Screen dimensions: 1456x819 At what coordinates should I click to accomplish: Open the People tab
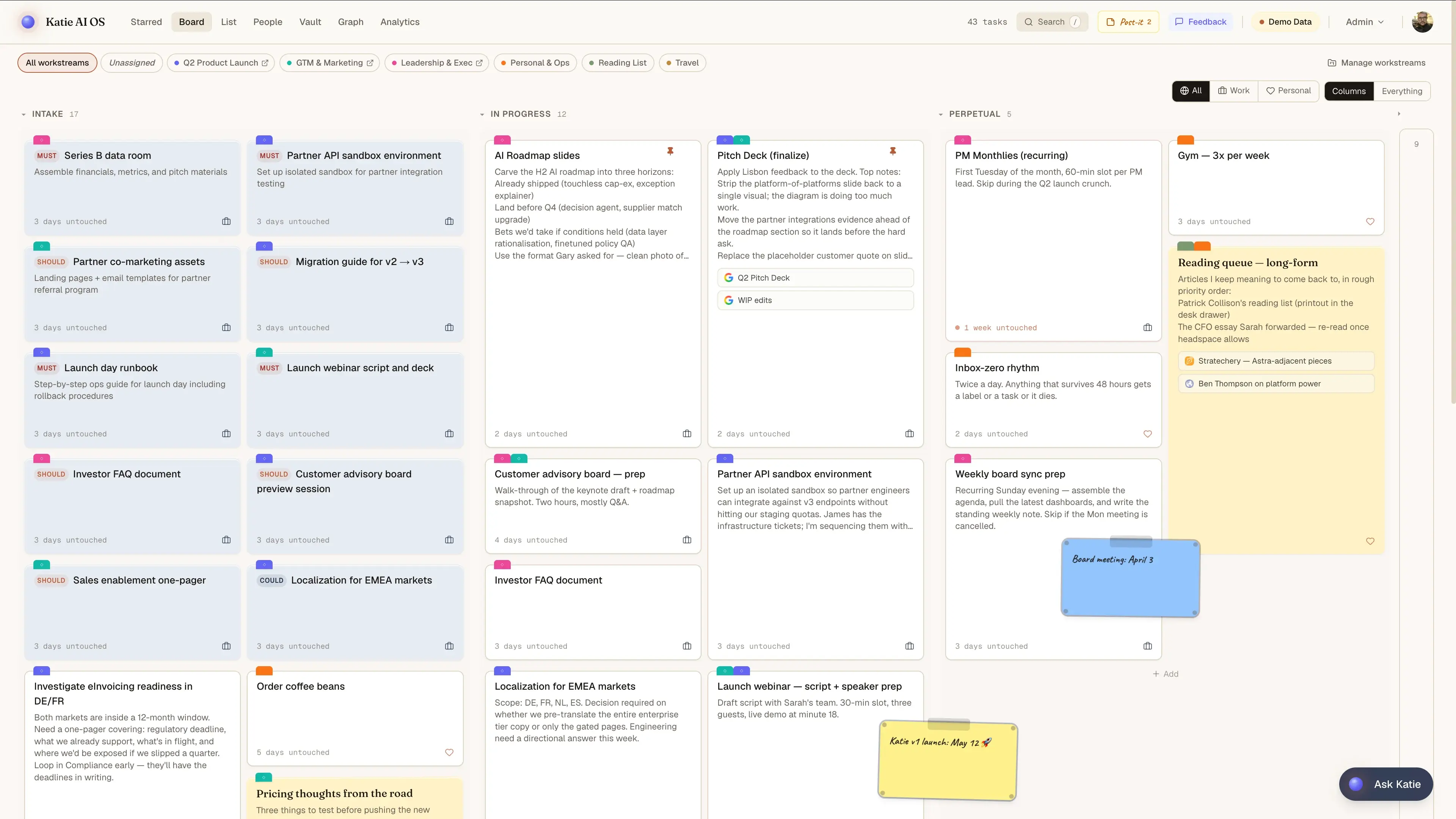(x=268, y=22)
